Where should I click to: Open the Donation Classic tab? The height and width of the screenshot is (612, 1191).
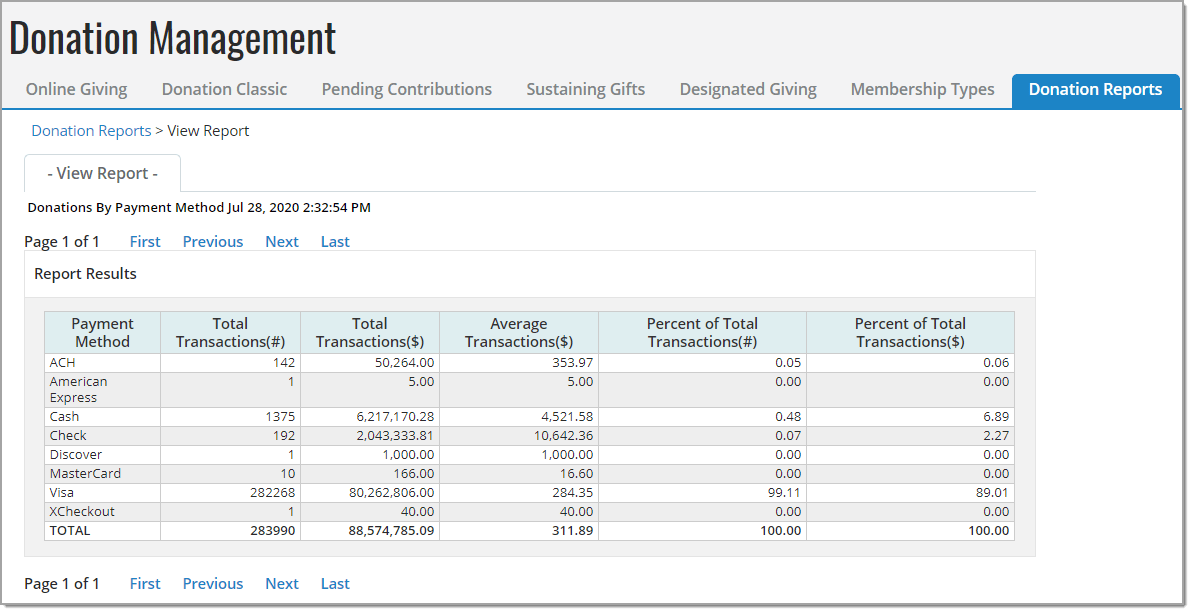point(223,89)
